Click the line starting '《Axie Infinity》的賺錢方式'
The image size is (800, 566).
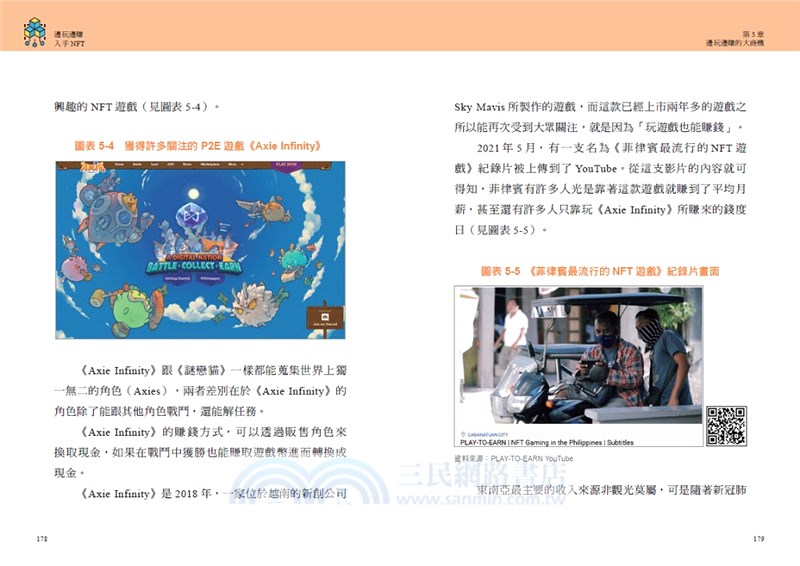[212, 432]
